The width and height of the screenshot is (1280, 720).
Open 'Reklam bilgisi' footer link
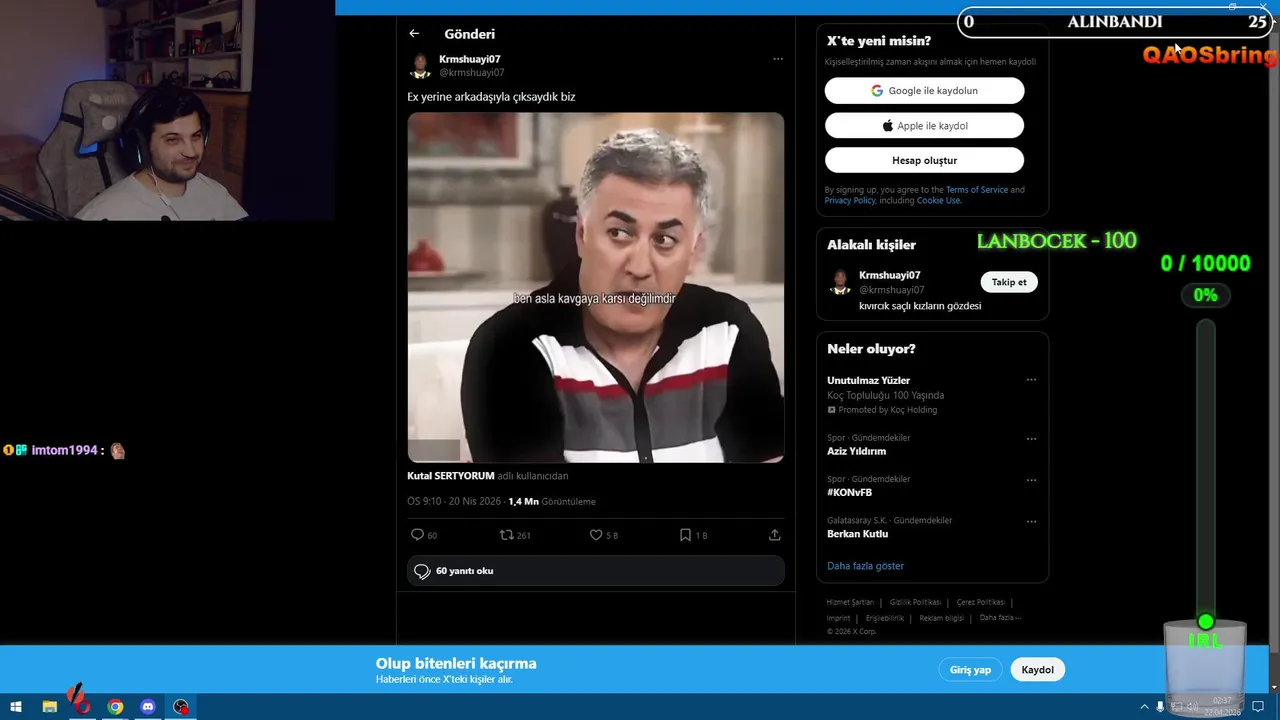(942, 618)
